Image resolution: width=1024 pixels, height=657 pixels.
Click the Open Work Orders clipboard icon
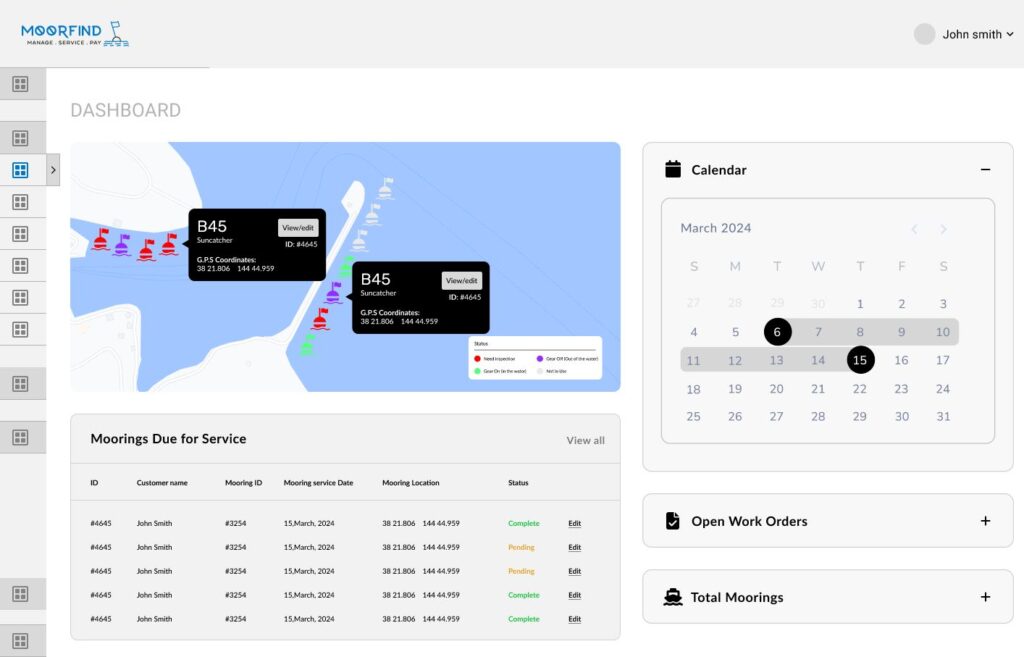[x=673, y=521]
